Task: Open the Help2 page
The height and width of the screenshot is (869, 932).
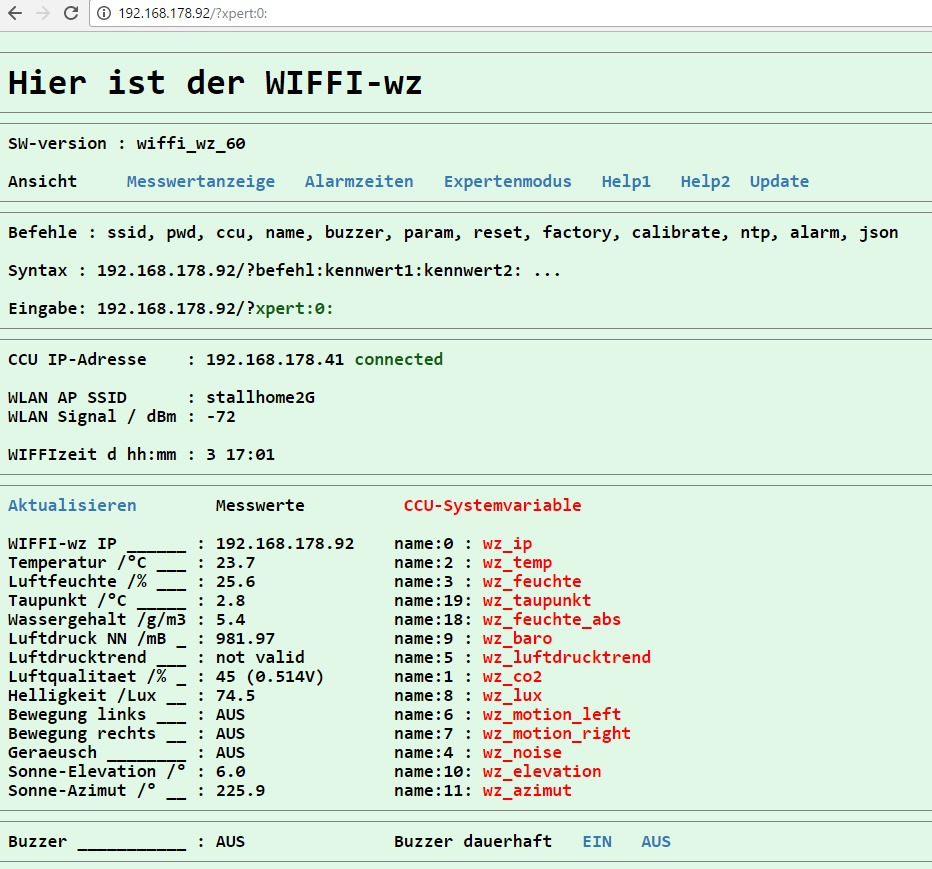Action: click(705, 181)
